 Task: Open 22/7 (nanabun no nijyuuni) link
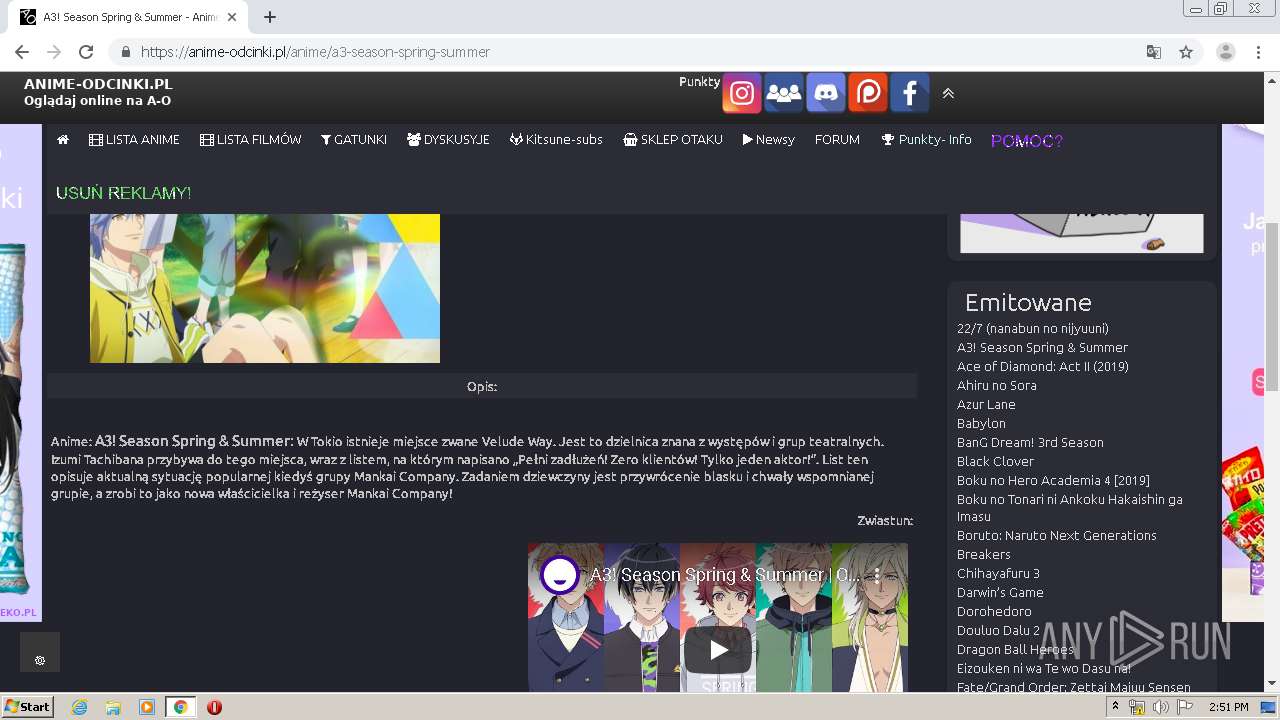click(1032, 328)
